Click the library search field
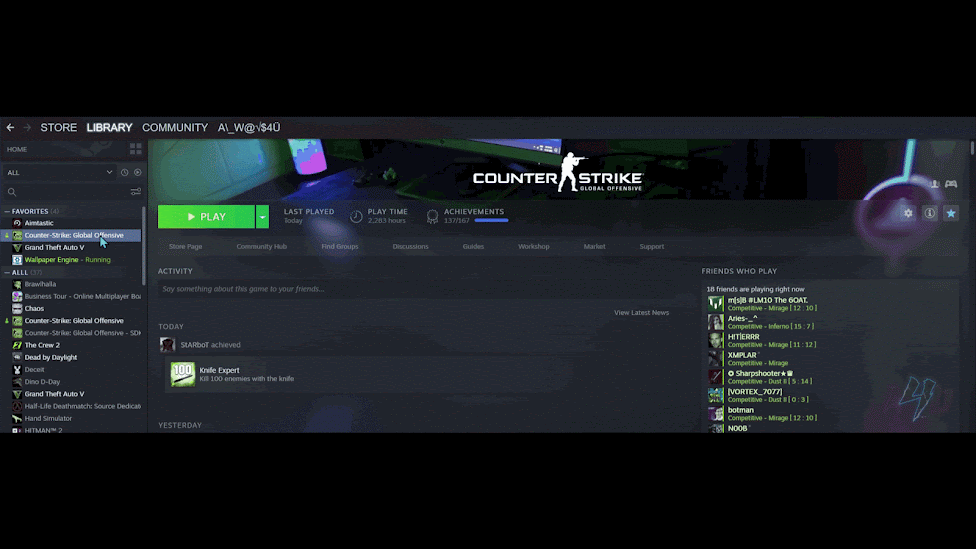 (72, 192)
